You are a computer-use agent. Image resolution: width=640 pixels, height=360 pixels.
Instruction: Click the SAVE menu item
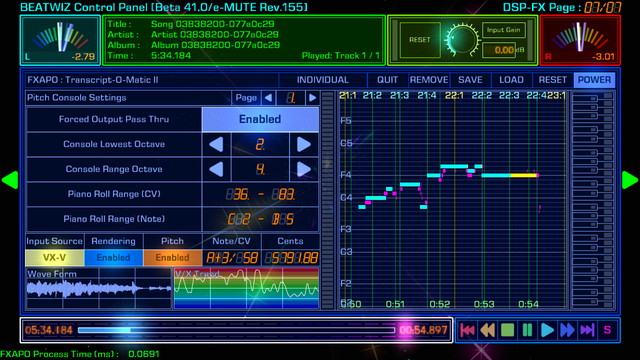pyautogui.click(x=470, y=80)
